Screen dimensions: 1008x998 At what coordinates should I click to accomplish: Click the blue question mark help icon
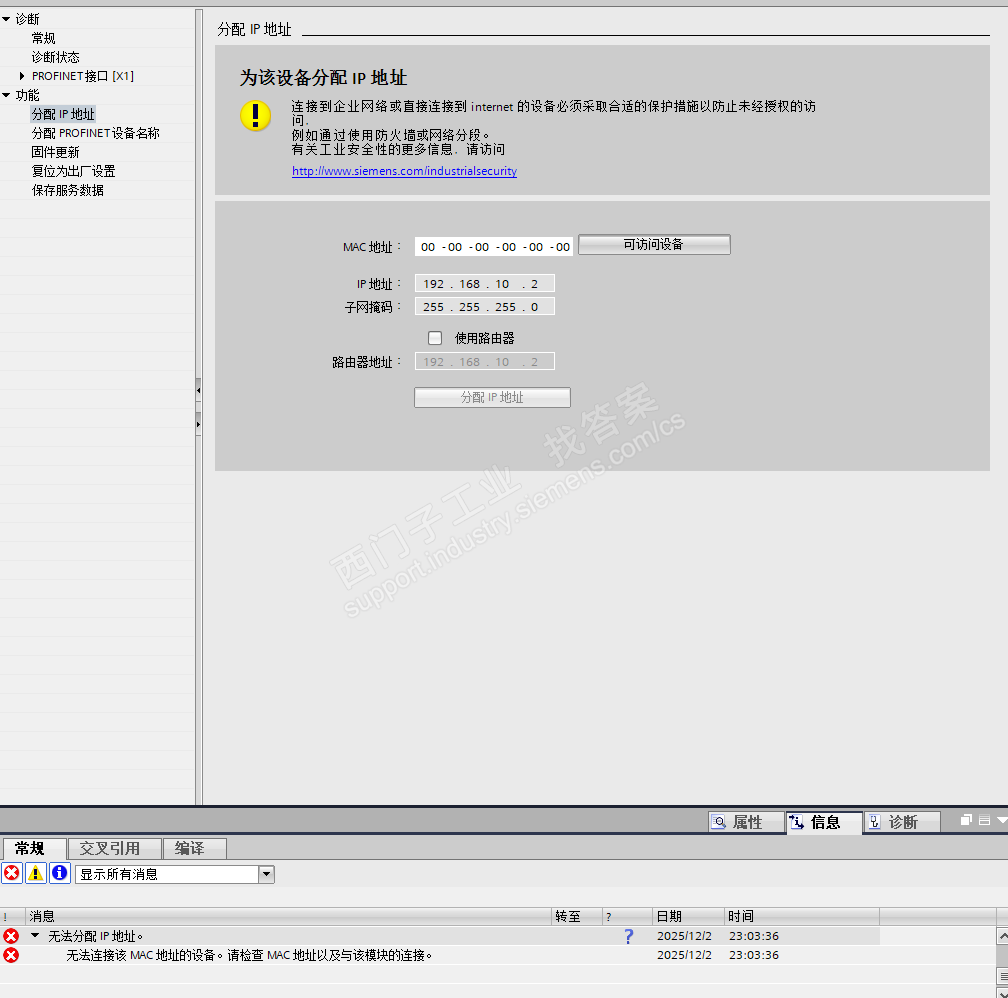(x=629, y=936)
